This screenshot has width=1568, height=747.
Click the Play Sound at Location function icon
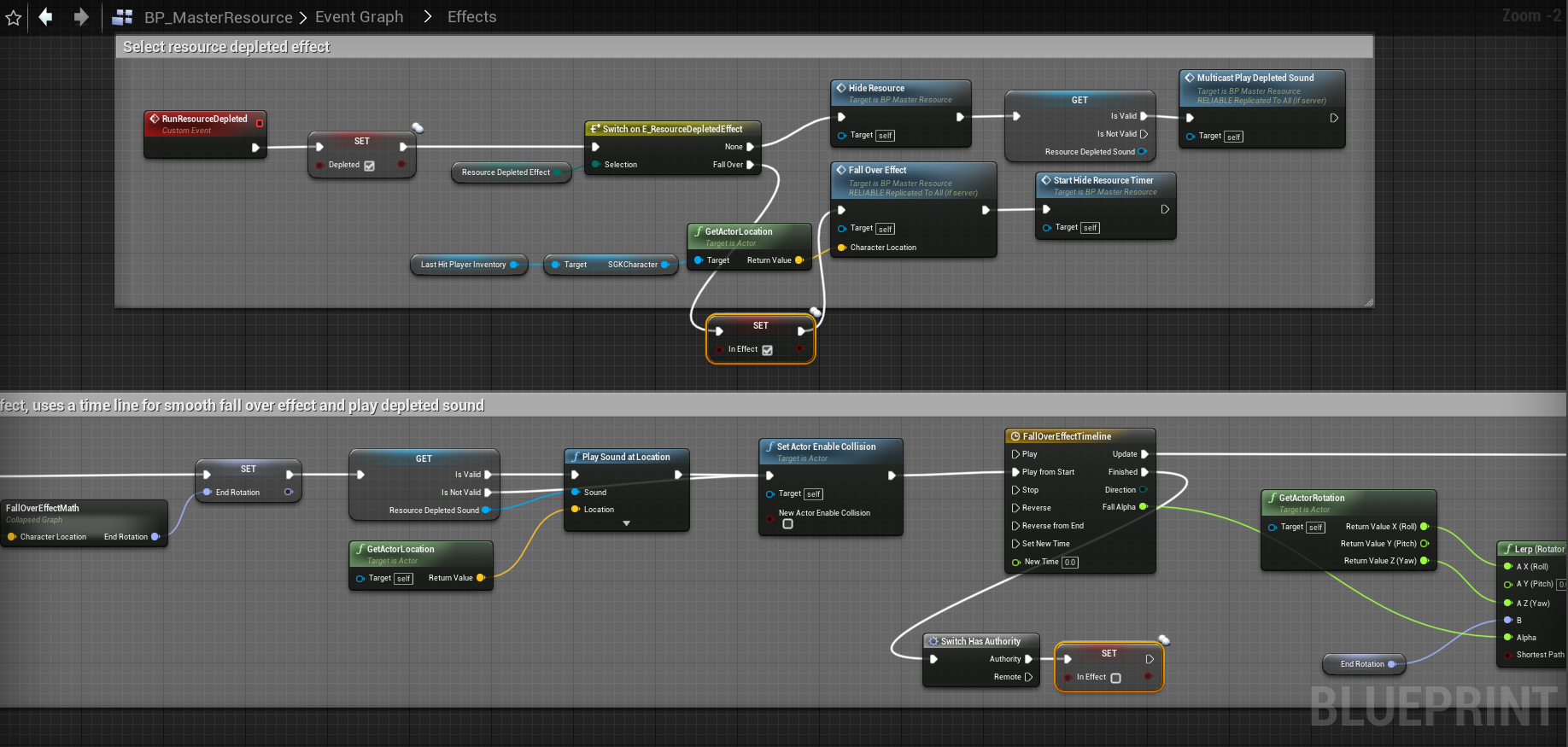[x=575, y=457]
